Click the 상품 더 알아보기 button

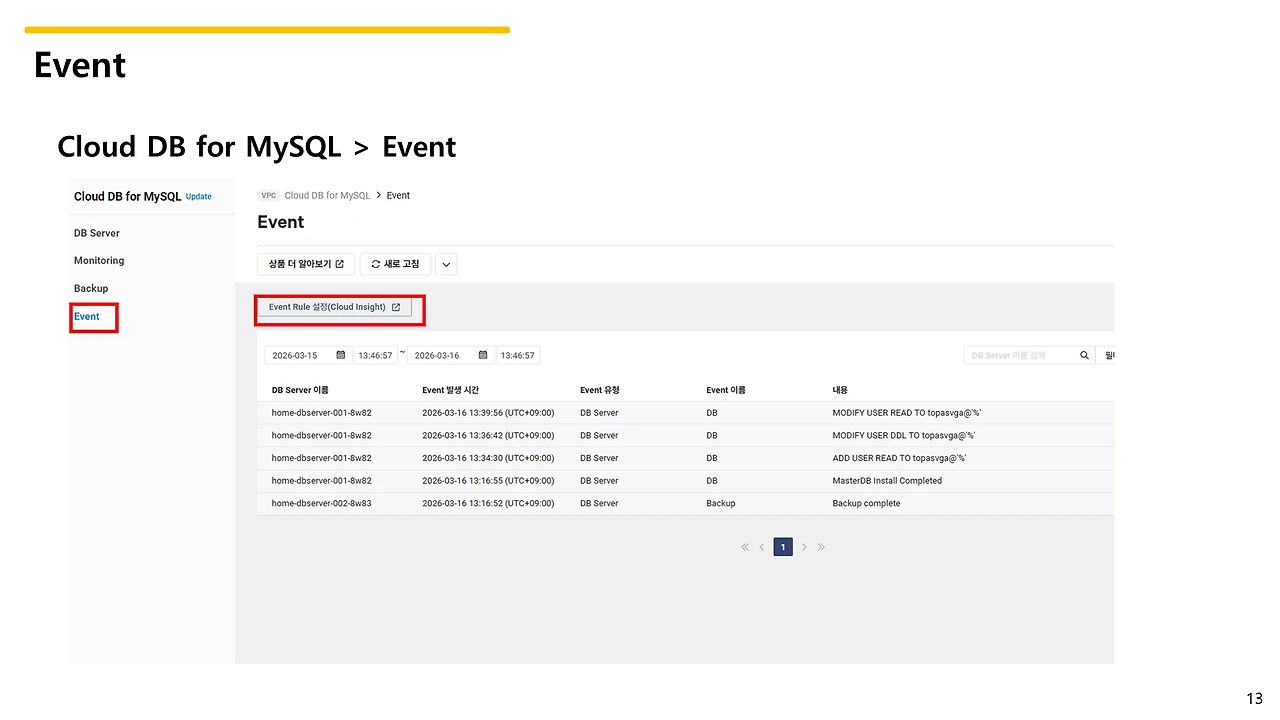306,264
